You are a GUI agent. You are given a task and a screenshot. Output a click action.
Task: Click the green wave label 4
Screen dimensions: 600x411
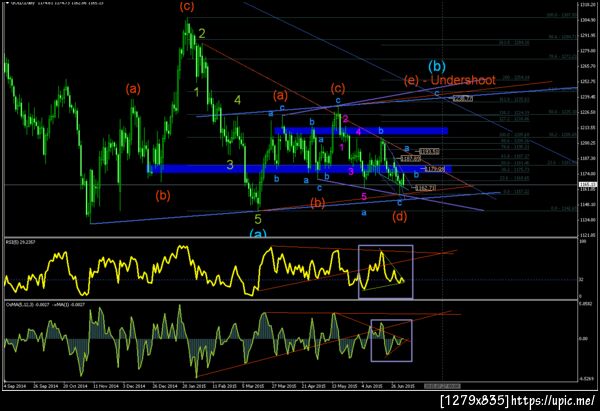coord(238,100)
